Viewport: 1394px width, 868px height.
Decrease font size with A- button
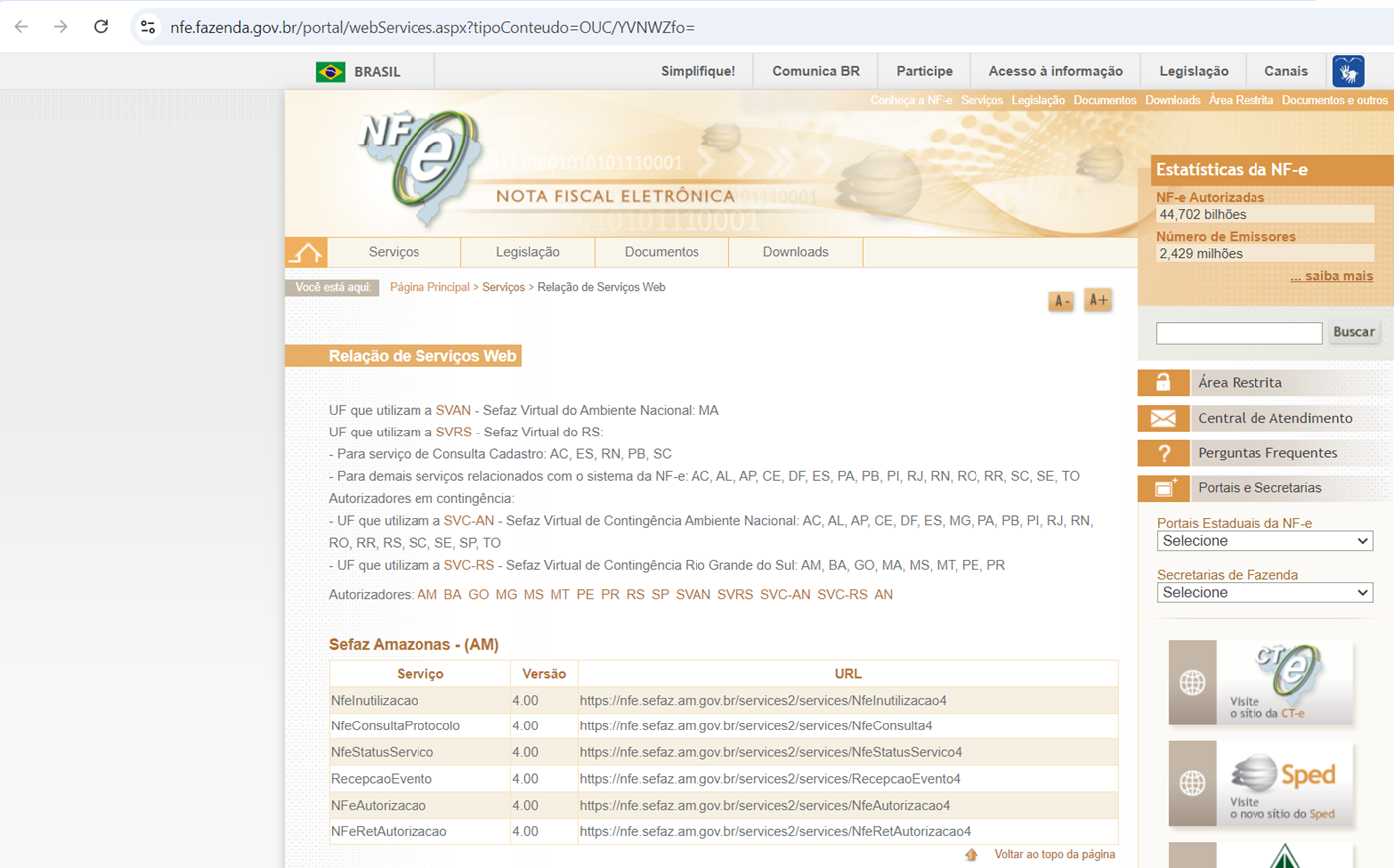(1061, 301)
